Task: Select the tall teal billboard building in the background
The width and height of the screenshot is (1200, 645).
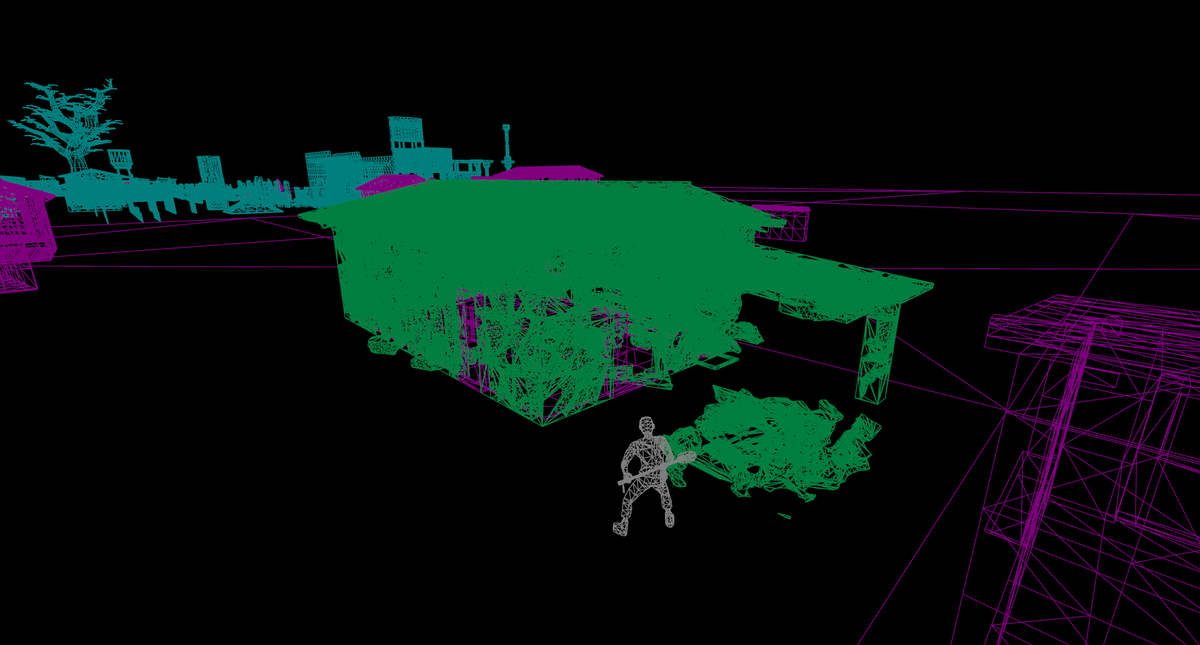Action: (x=408, y=146)
